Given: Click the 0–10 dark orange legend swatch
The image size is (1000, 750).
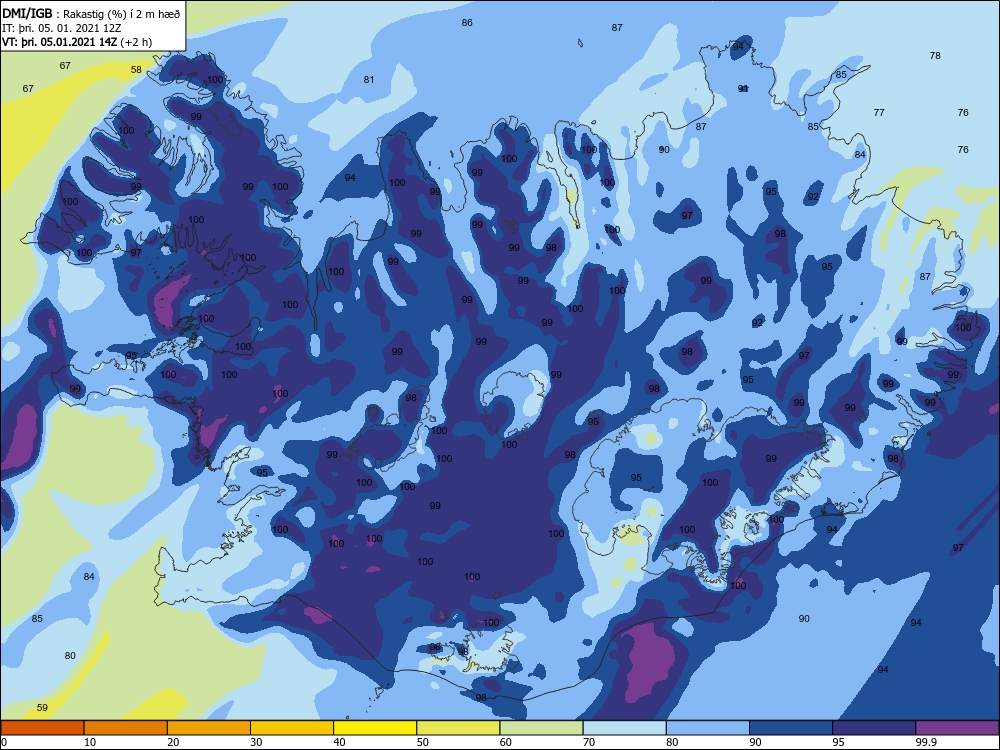Looking at the screenshot, I should click(42, 728).
